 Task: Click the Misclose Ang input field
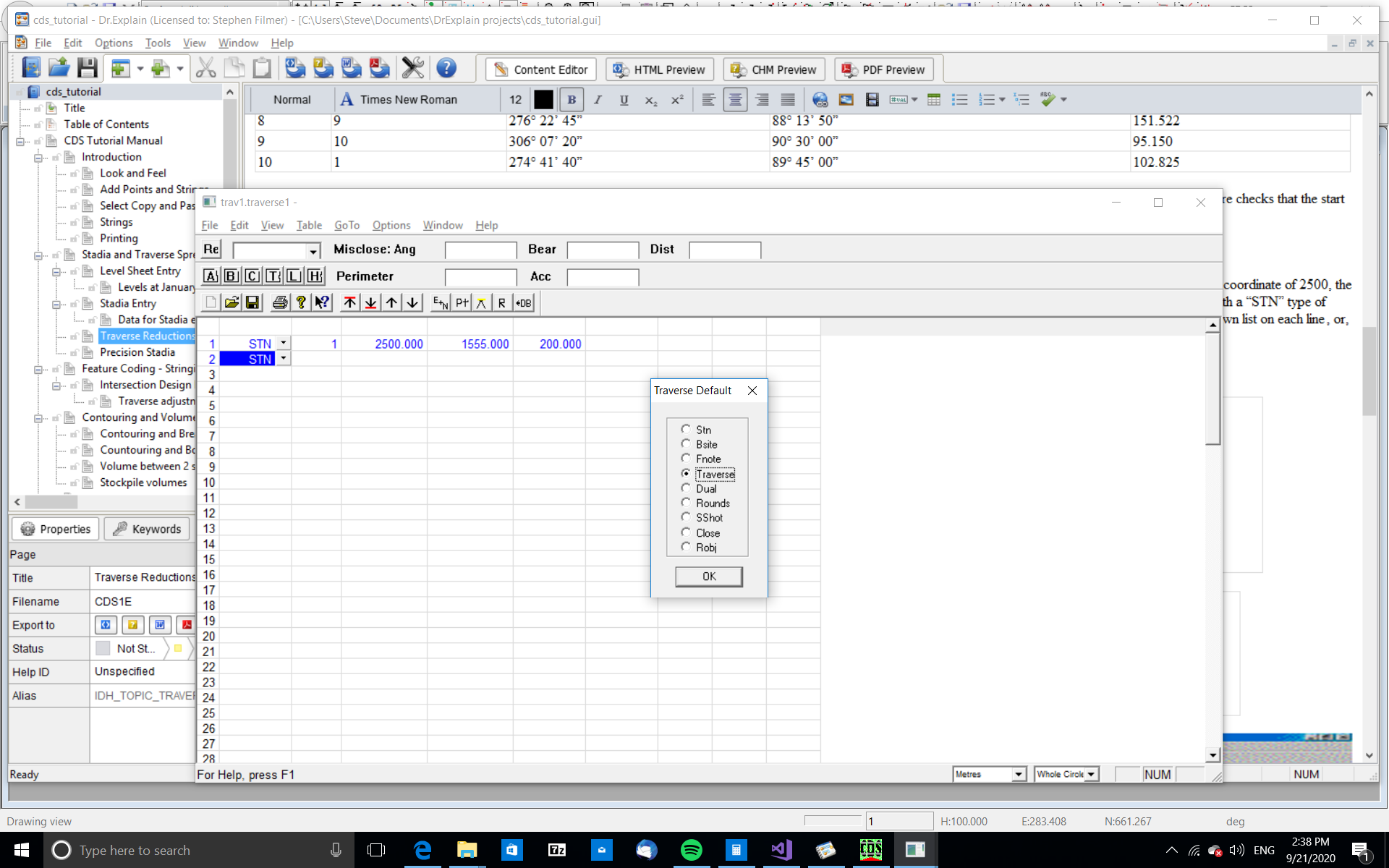pos(480,250)
